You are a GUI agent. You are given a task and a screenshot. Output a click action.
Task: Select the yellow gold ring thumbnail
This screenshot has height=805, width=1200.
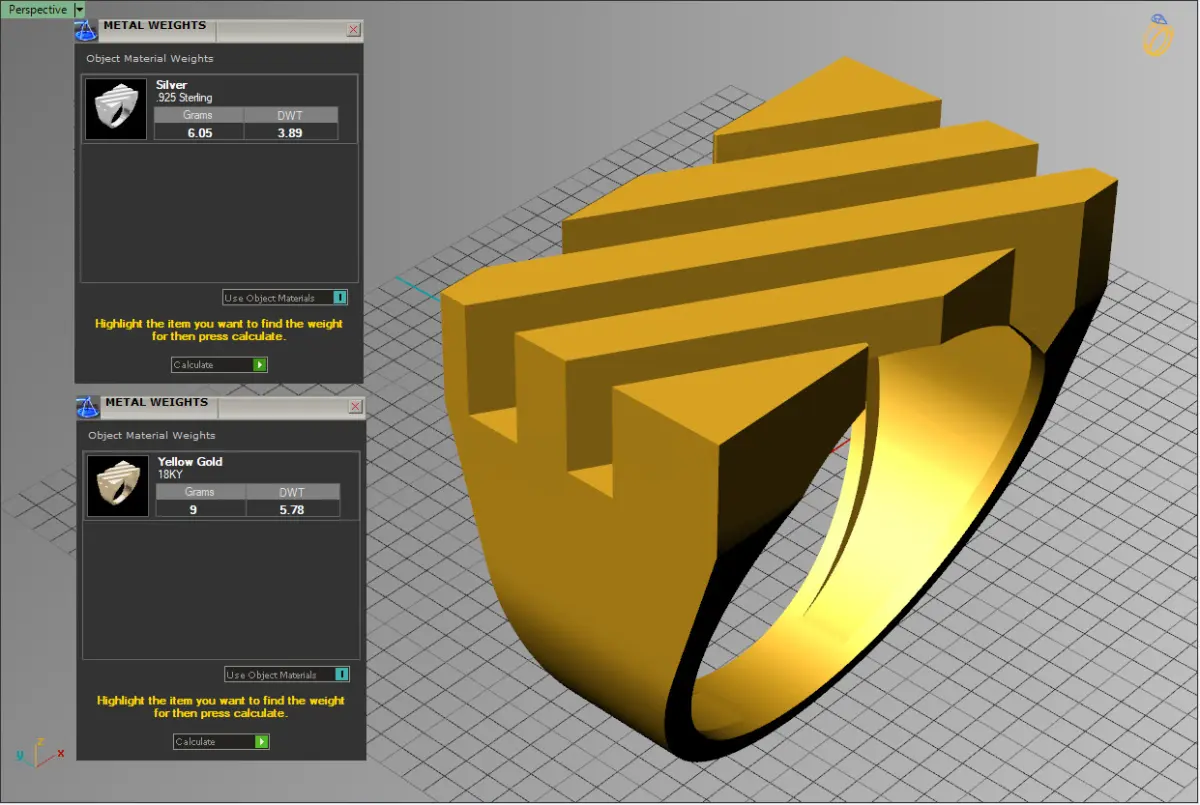point(118,486)
